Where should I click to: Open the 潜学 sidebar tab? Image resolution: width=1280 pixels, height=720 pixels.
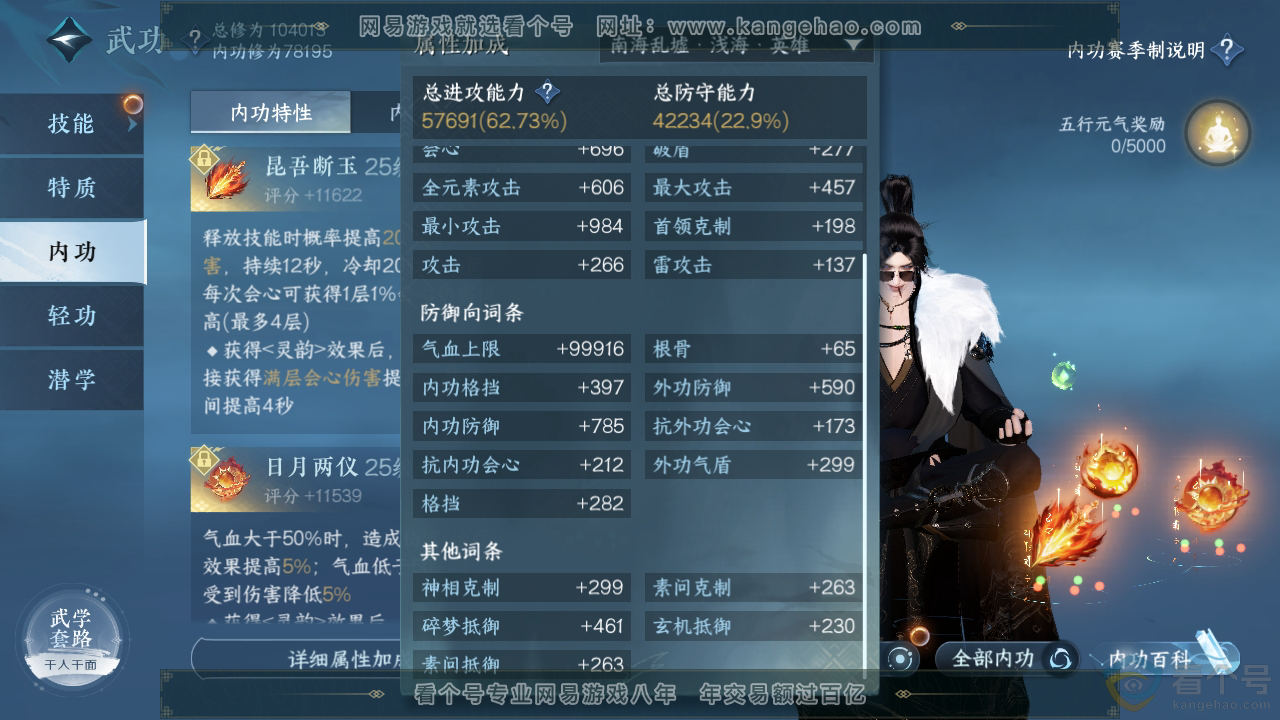[x=72, y=380]
